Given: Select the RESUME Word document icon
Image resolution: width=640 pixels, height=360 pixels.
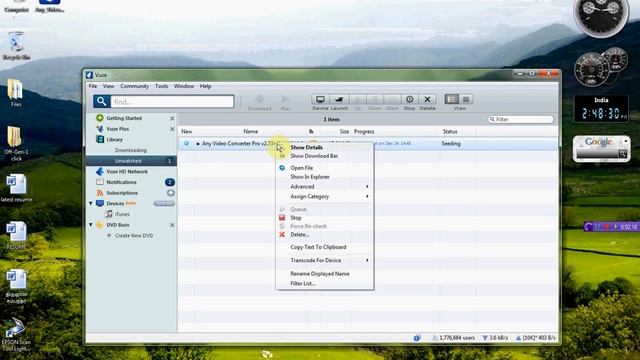Looking at the screenshot, I should point(16,236).
